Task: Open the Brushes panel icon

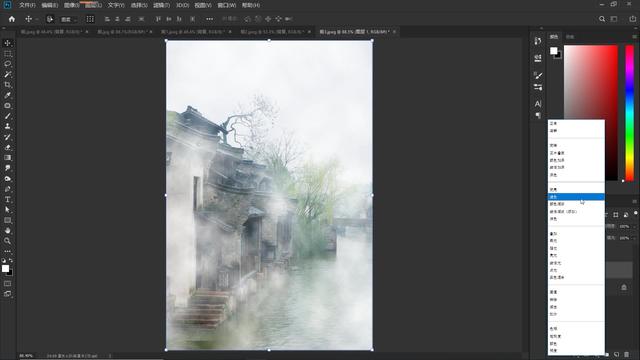Action: 538,76
